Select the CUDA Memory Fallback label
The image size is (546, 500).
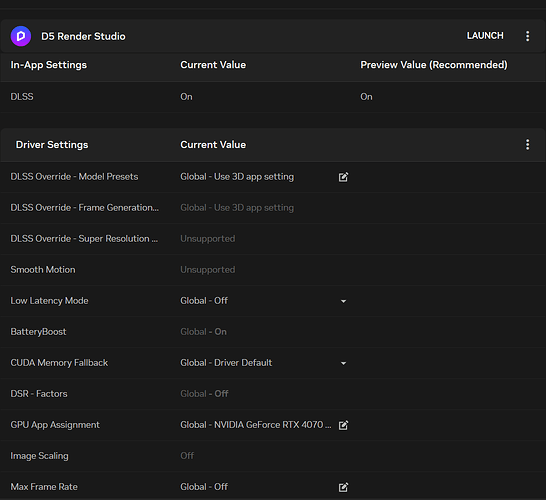pyautogui.click(x=59, y=362)
